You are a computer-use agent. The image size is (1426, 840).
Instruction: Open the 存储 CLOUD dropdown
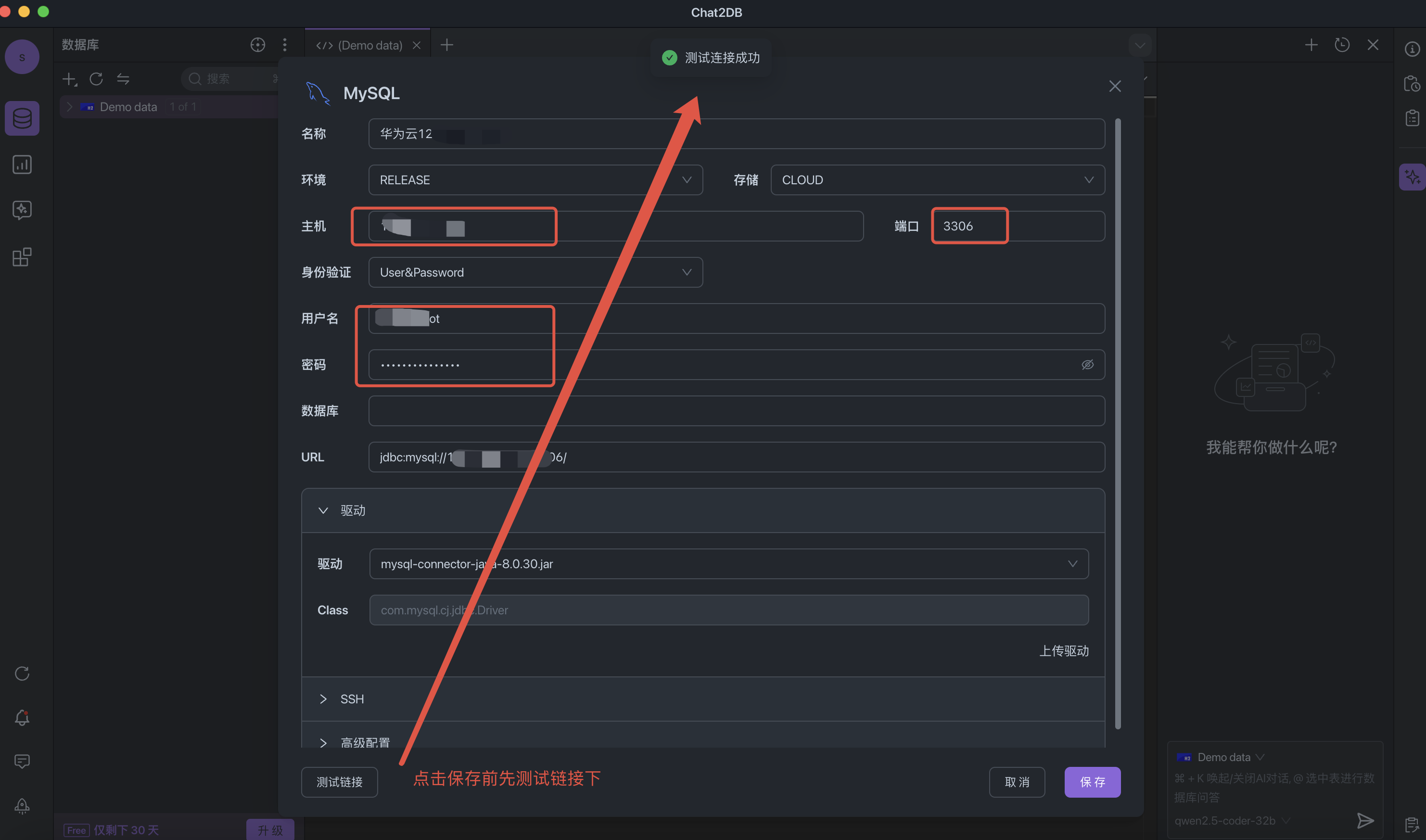937,180
